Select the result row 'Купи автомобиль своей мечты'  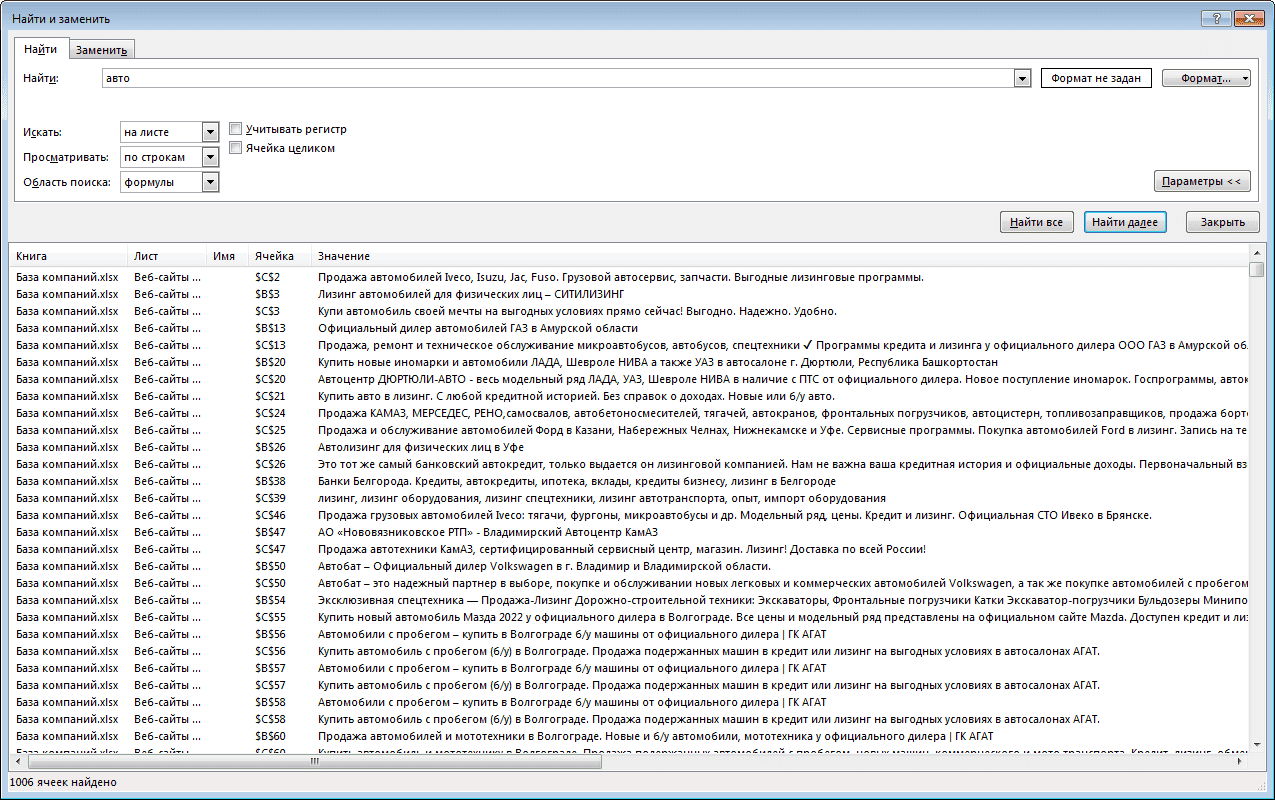629,311
